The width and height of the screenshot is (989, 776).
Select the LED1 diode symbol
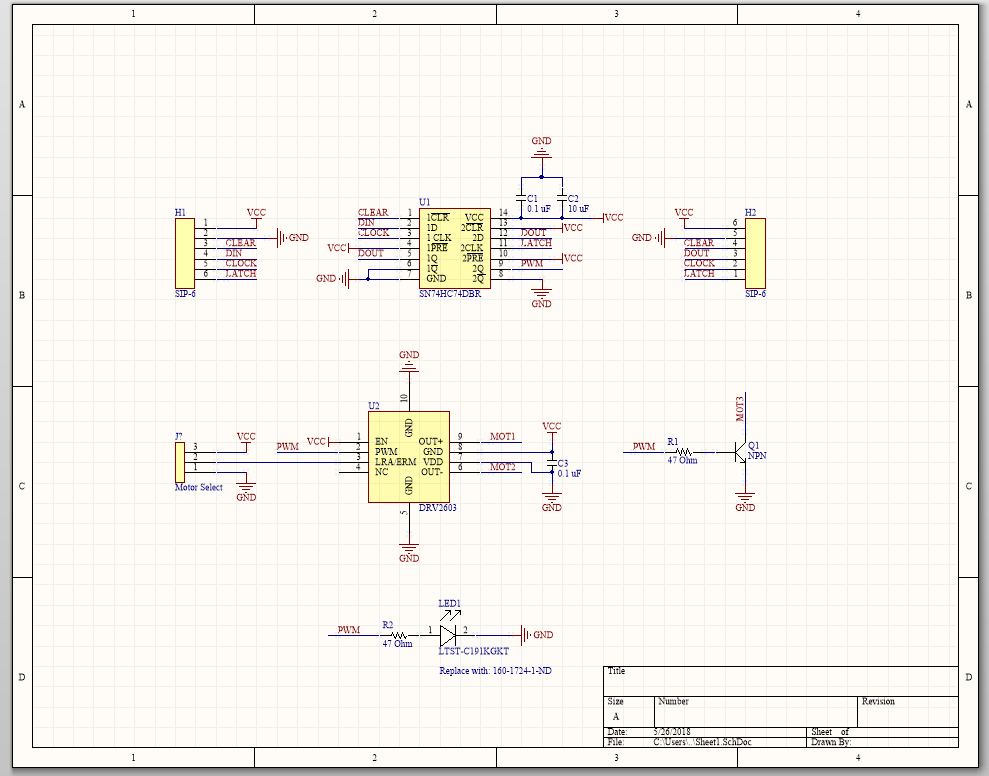(448, 633)
